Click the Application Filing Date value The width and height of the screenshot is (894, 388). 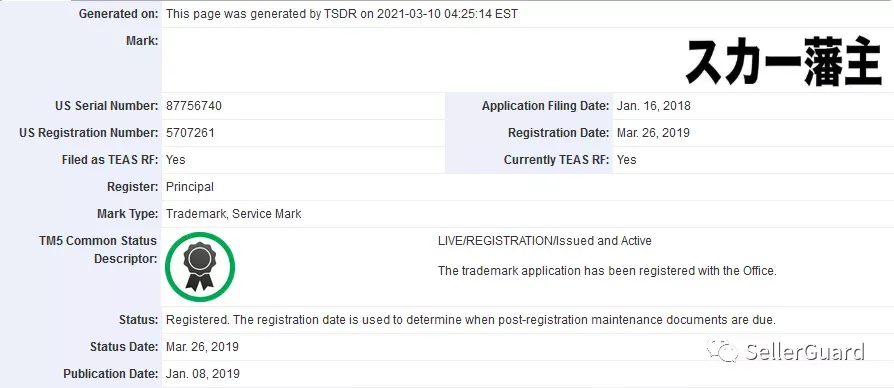[653, 106]
